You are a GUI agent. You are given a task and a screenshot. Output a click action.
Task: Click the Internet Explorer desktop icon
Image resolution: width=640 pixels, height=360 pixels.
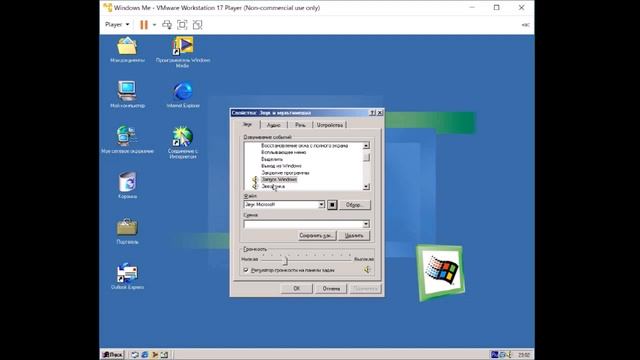point(183,94)
